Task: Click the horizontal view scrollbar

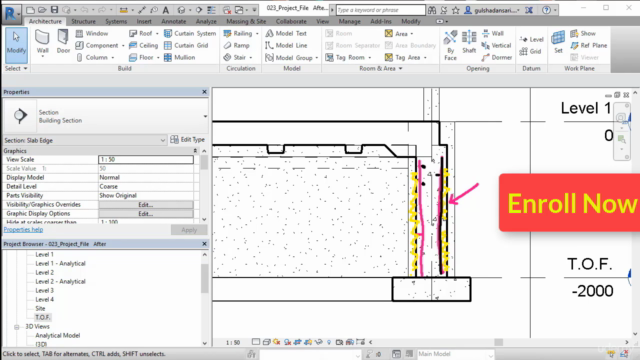Action: [x=499, y=342]
